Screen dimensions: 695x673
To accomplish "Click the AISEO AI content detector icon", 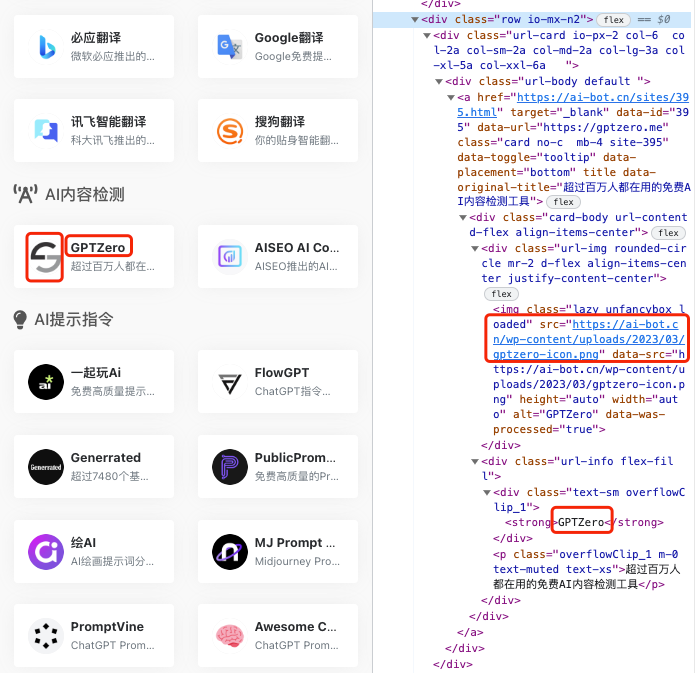I will pos(230,256).
